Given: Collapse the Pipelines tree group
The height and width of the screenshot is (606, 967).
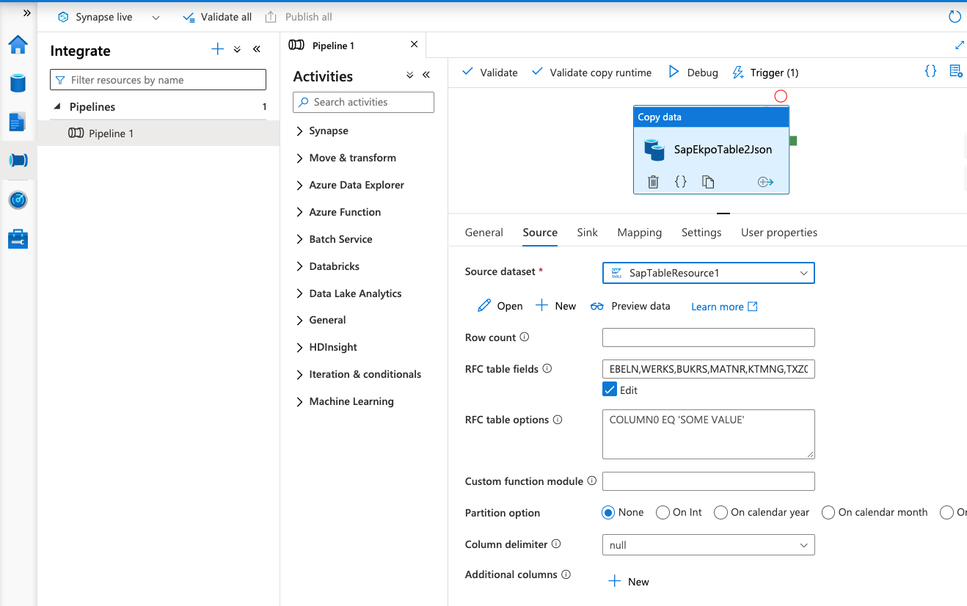Looking at the screenshot, I should (57, 107).
